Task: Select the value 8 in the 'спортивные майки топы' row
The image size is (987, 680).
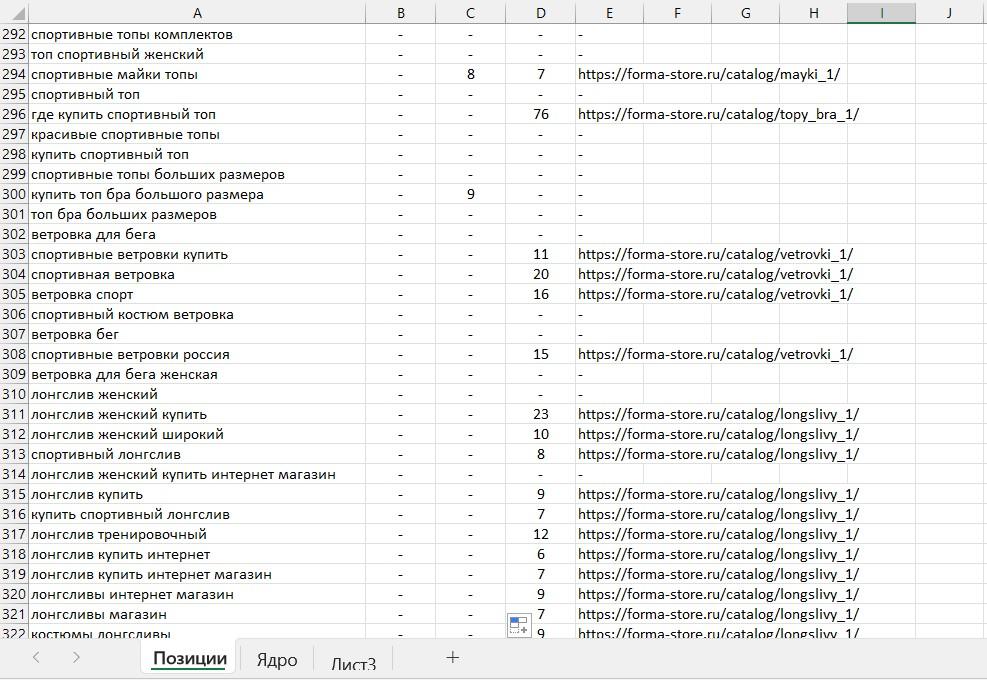Action: [470, 74]
